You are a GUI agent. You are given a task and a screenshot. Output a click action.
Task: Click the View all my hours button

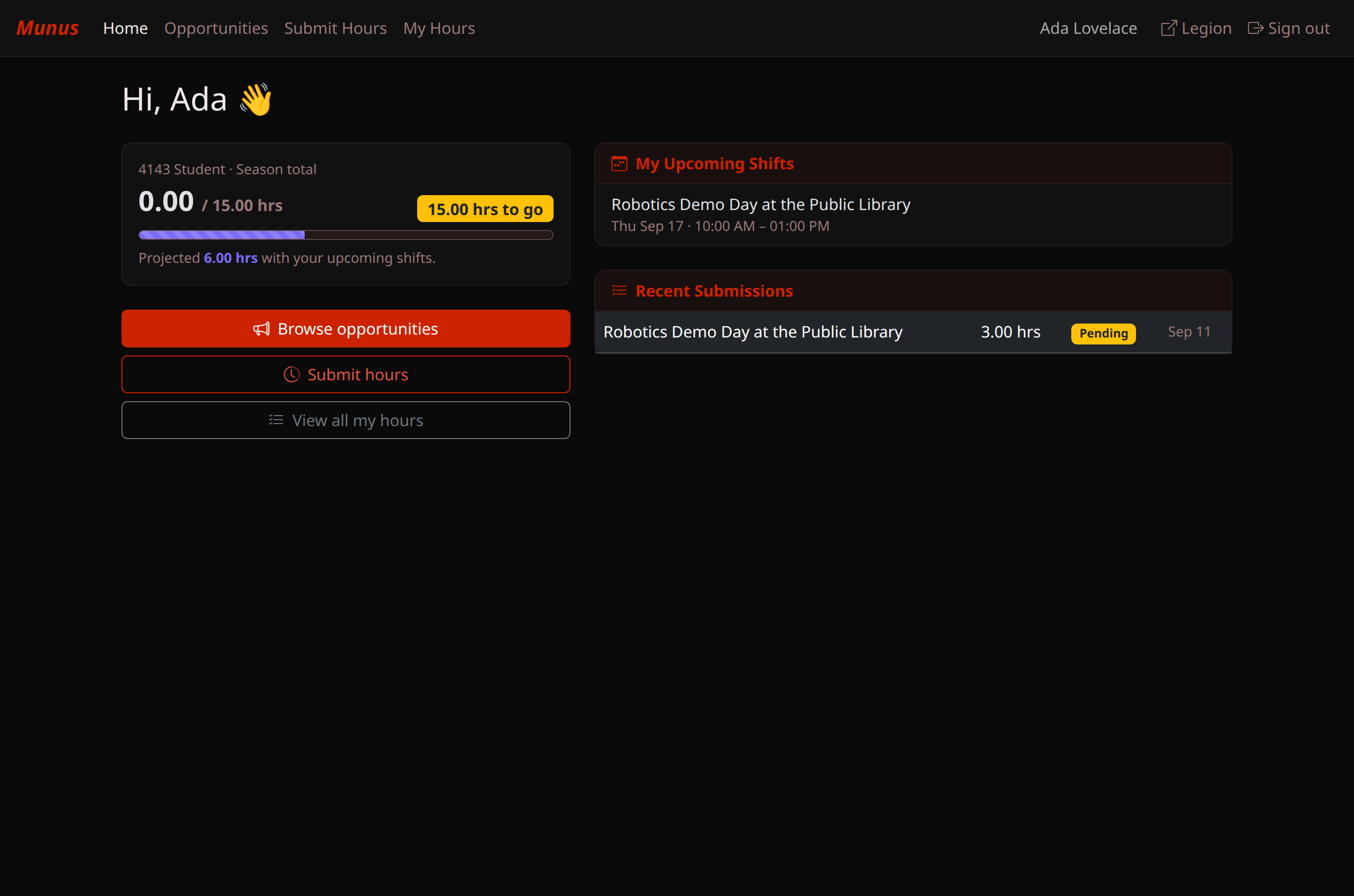coord(345,420)
